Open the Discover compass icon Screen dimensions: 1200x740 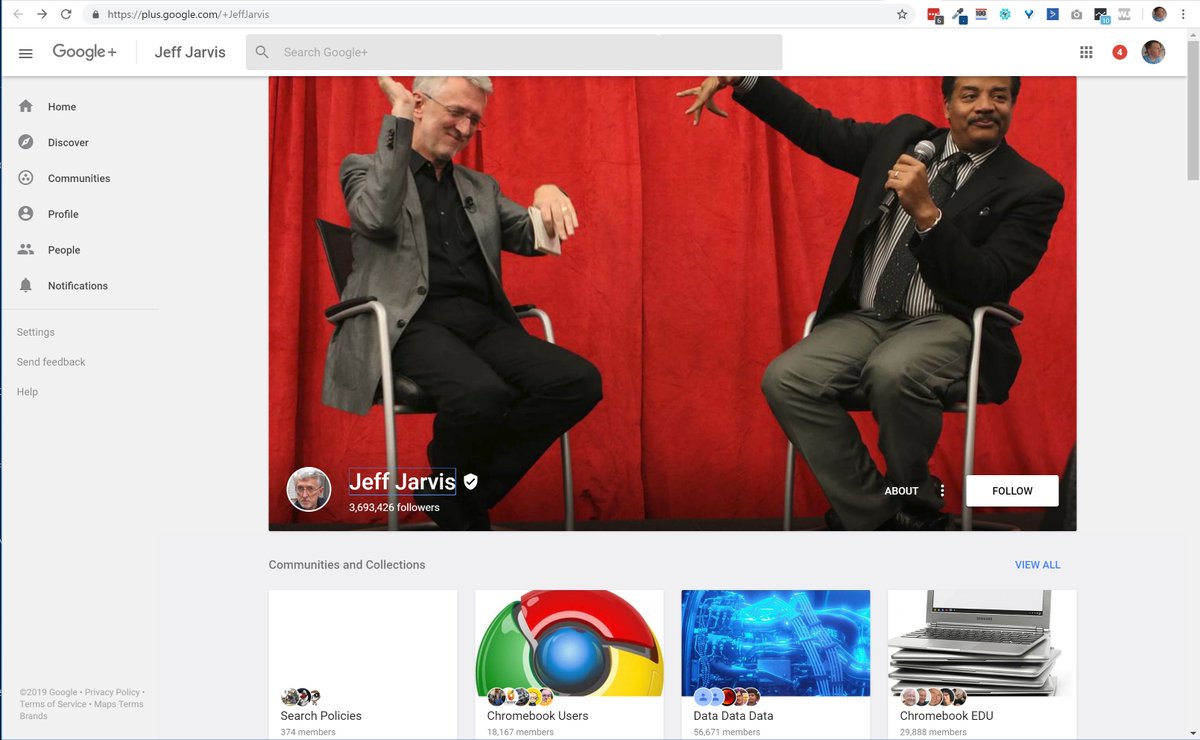(x=26, y=142)
